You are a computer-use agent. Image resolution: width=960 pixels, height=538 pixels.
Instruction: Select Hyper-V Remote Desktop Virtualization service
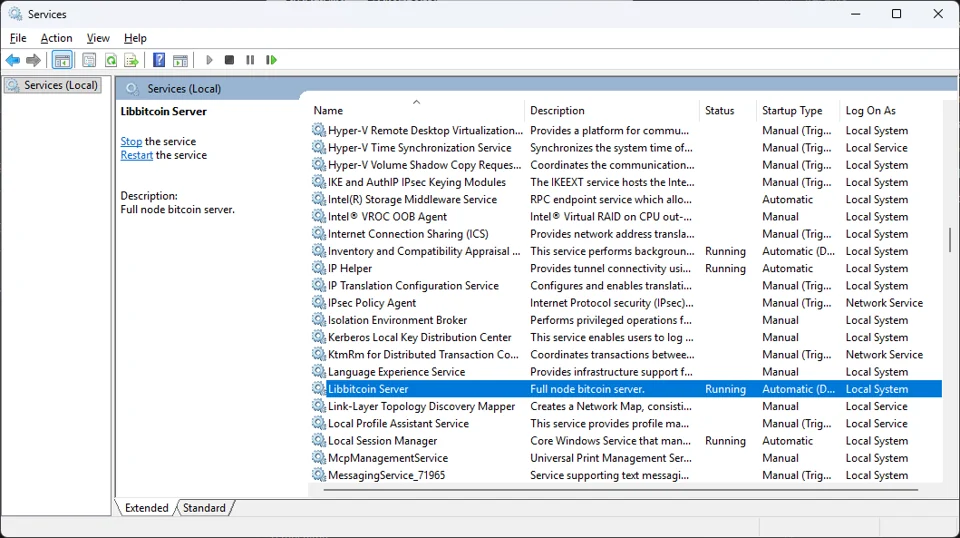tap(626, 130)
